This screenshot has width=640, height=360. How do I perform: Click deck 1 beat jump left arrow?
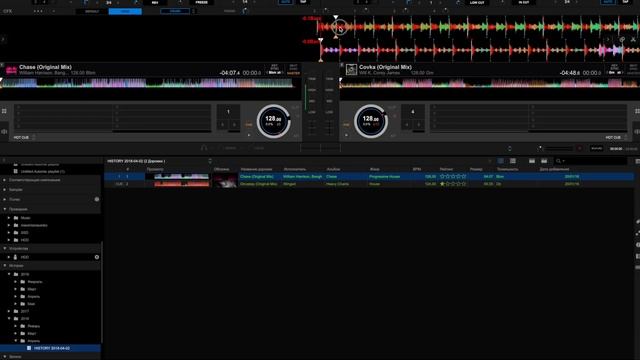click(222, 124)
